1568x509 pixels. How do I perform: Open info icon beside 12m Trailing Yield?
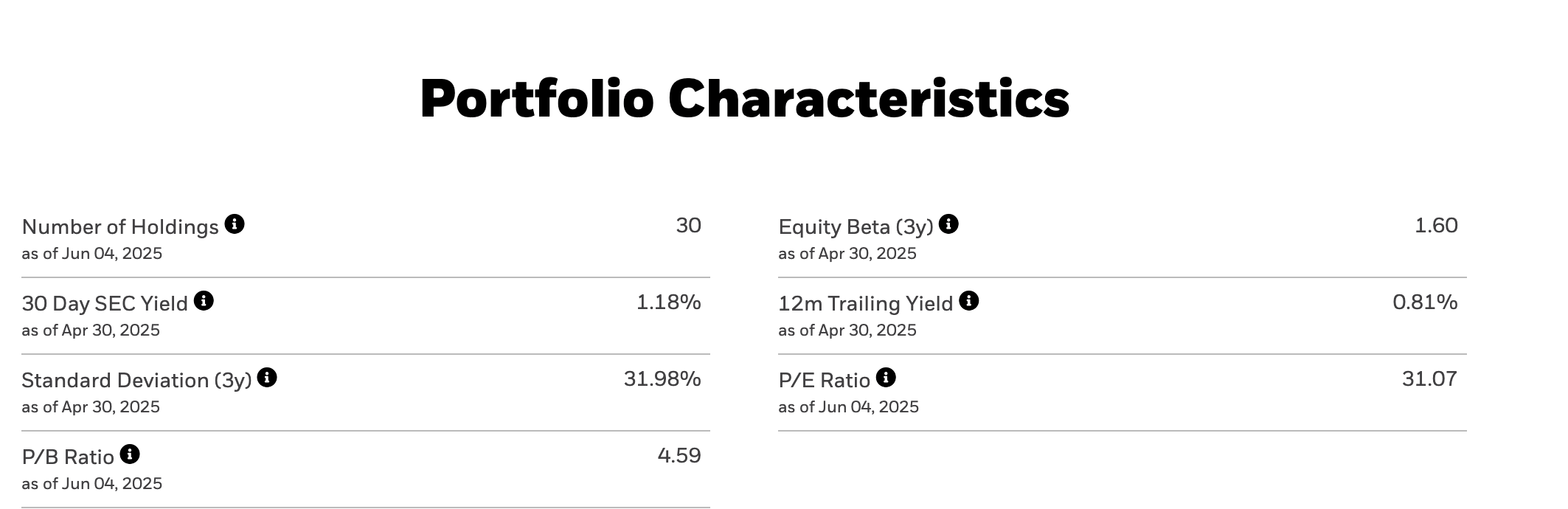(968, 300)
